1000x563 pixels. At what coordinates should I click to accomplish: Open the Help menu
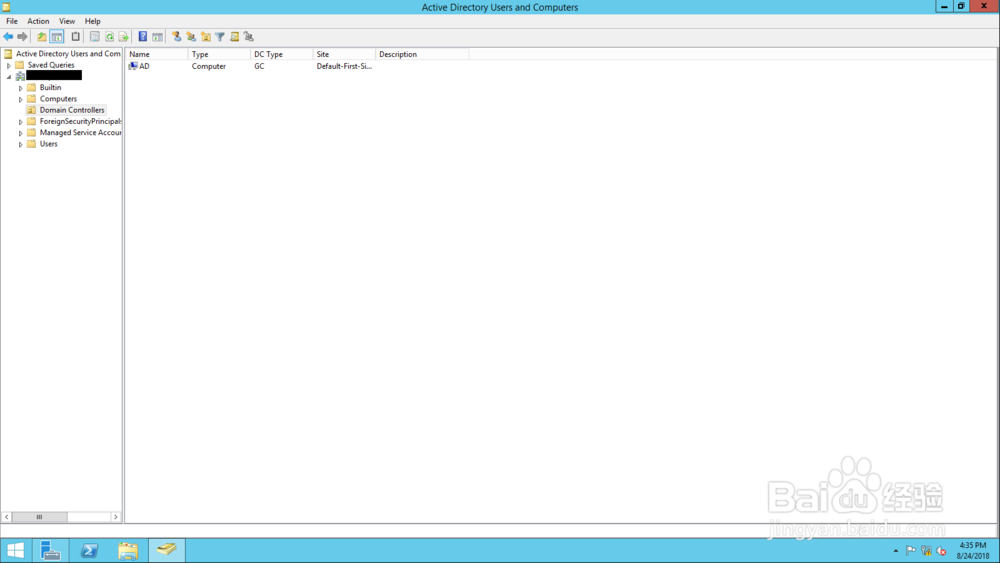92,21
